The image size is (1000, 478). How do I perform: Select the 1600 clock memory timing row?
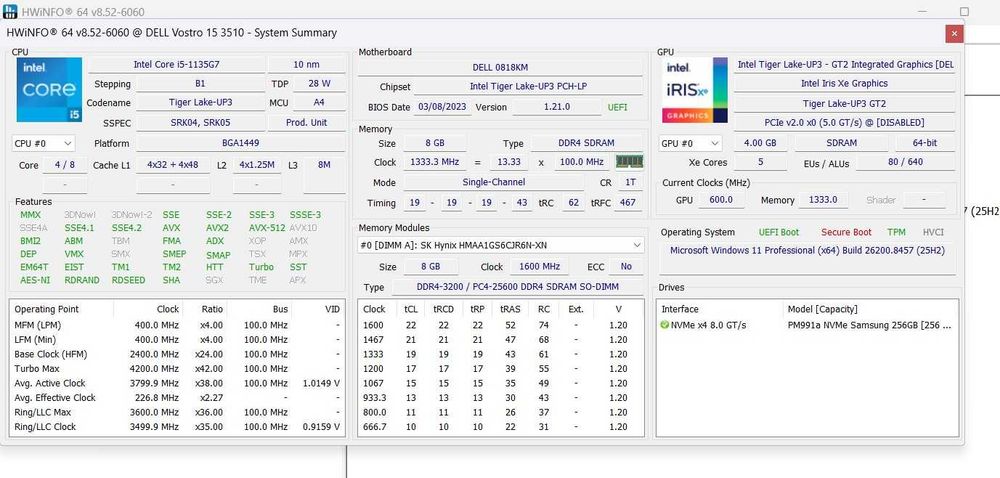point(501,325)
